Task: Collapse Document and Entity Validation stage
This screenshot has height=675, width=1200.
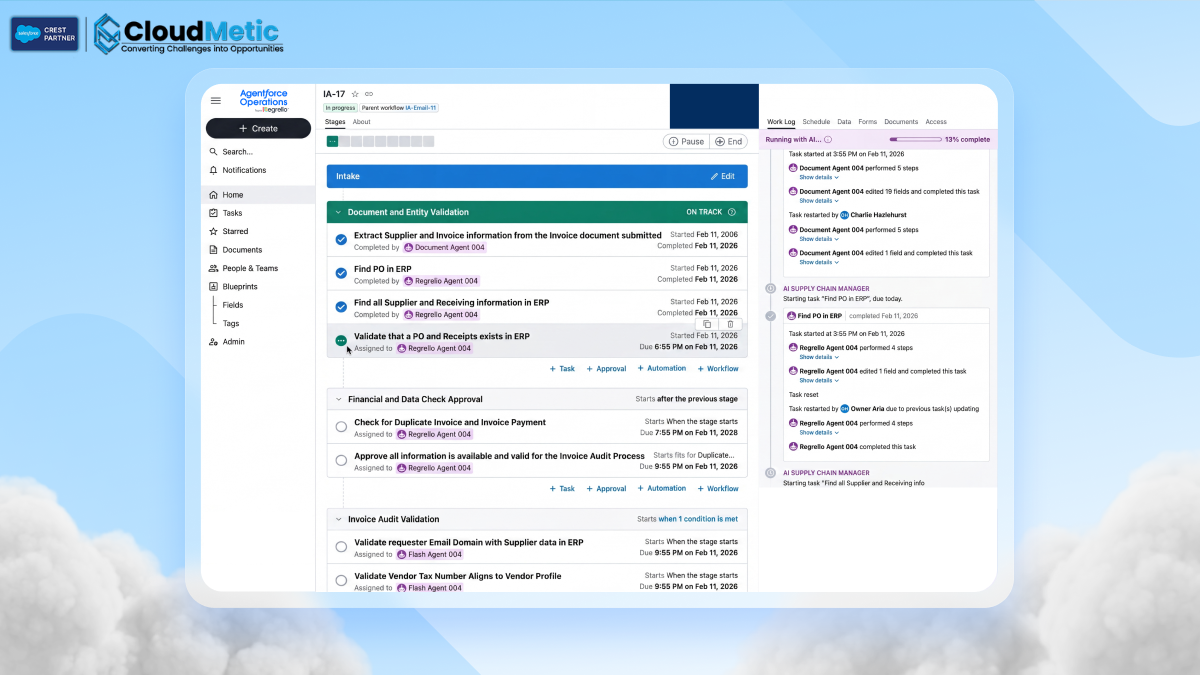Action: [338, 212]
